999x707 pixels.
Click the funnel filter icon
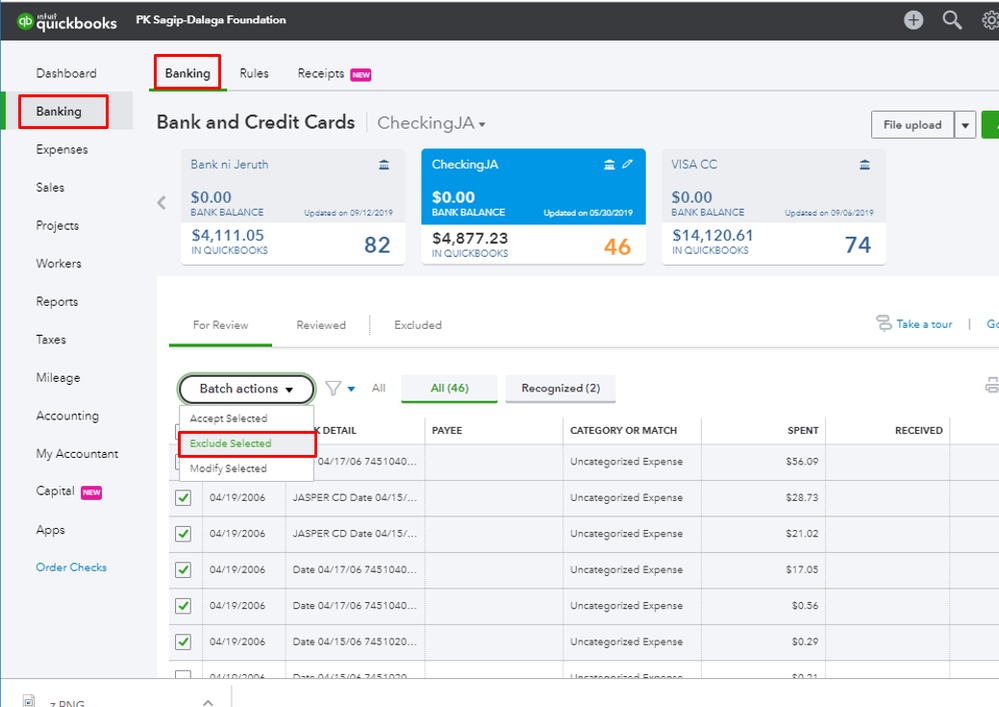334,388
